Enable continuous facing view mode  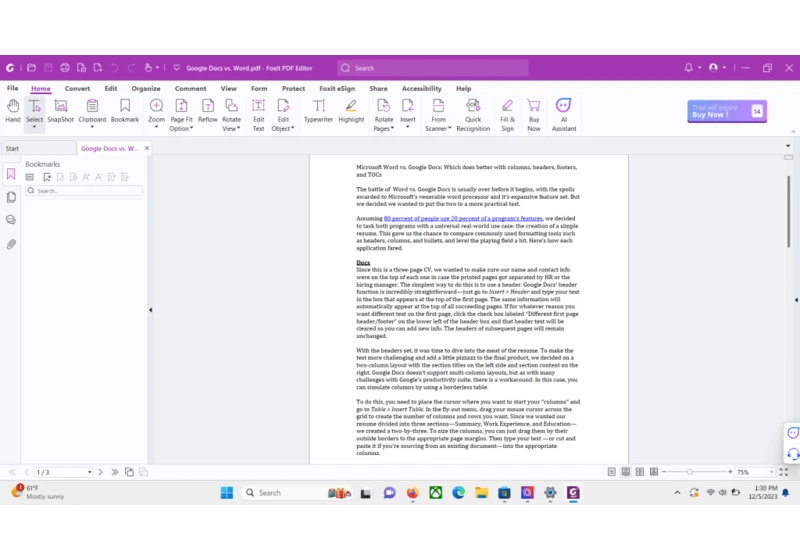click(x=654, y=472)
